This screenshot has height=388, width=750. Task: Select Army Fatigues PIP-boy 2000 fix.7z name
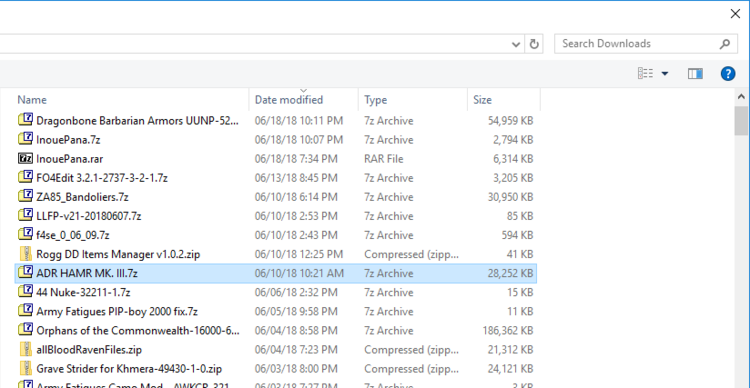point(117,312)
